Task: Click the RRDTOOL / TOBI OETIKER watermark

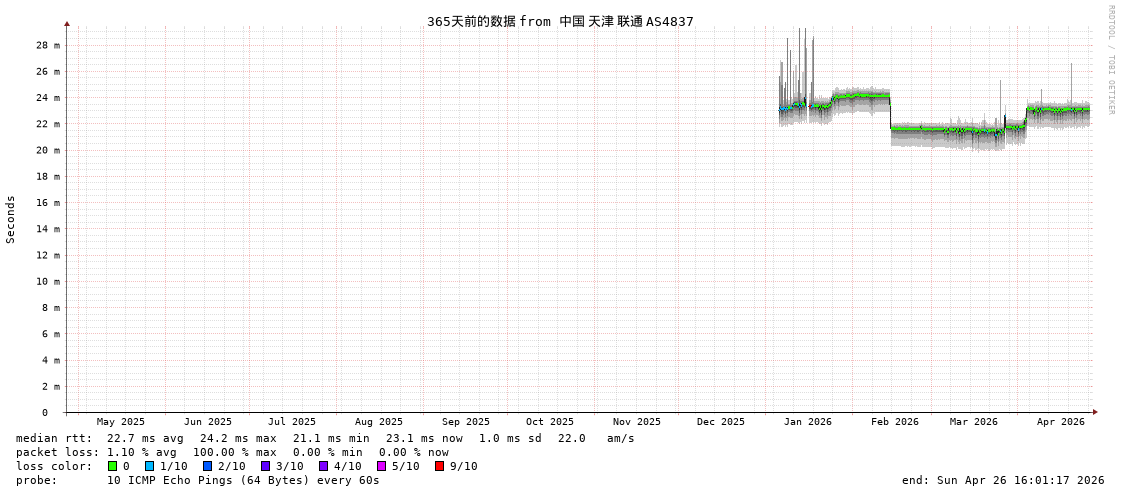Action: [1110, 60]
